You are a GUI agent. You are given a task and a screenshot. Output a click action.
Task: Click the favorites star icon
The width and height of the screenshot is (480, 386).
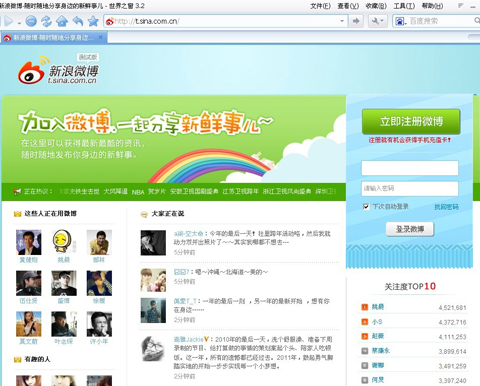point(93,21)
